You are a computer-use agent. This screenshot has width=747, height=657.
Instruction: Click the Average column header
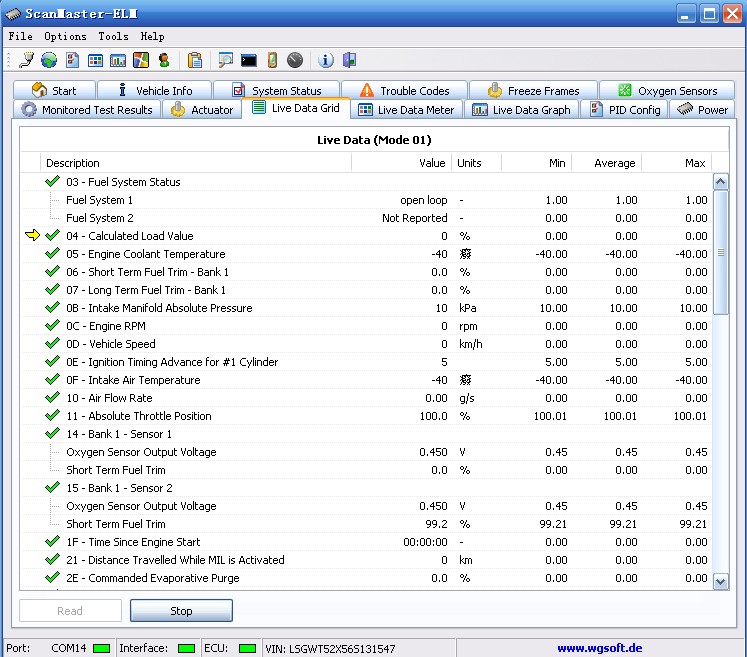[x=606, y=163]
